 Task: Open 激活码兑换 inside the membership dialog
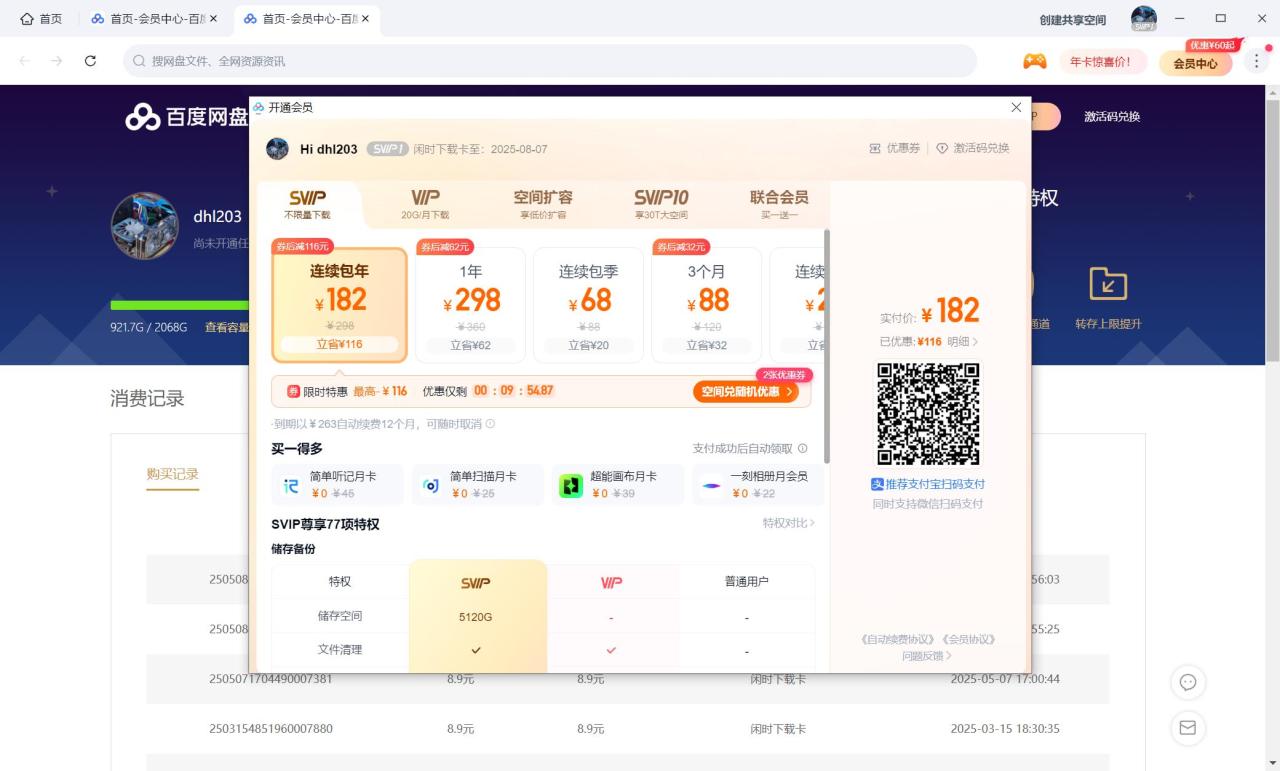[x=973, y=148]
